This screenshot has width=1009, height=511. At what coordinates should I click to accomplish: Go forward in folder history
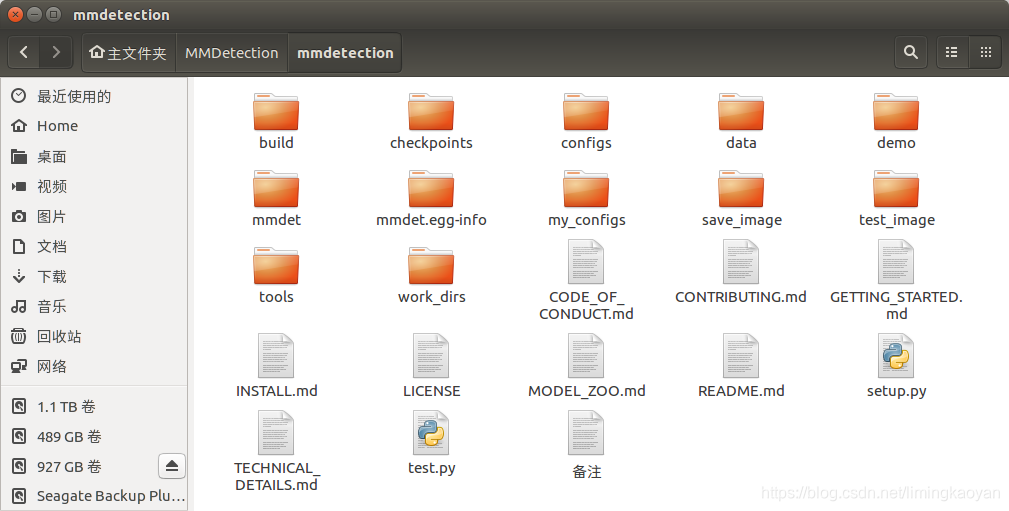pos(56,52)
